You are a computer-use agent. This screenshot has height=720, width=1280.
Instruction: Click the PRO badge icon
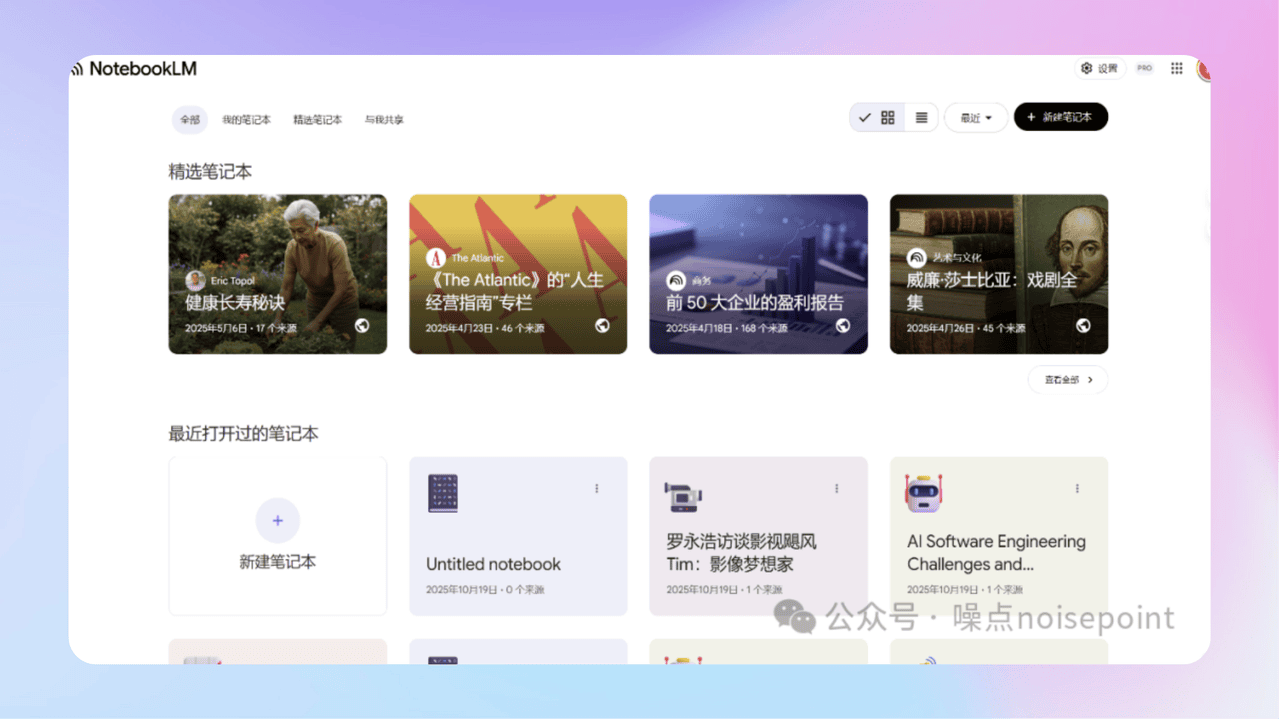point(1144,68)
